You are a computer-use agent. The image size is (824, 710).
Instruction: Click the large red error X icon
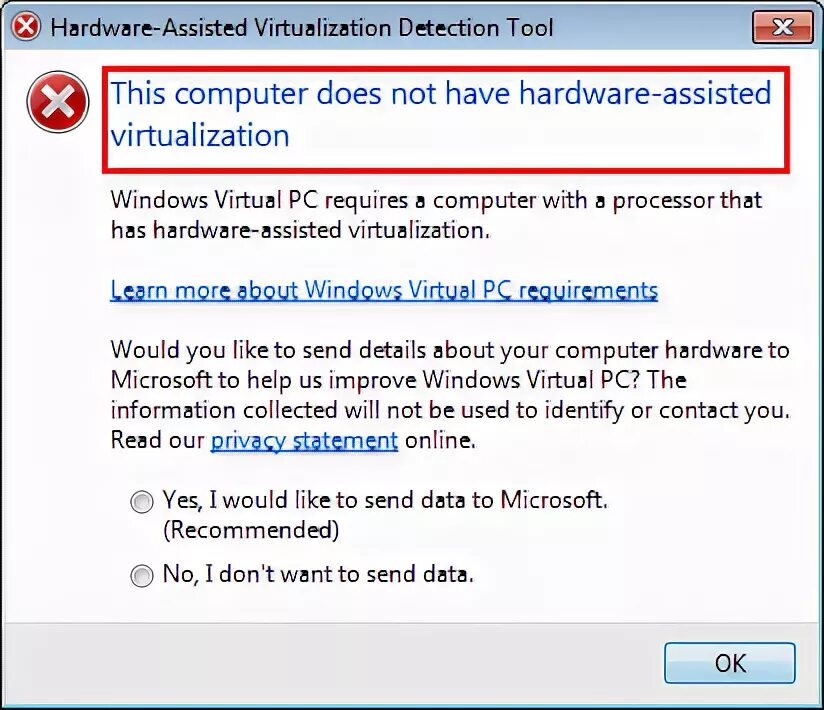(x=58, y=102)
